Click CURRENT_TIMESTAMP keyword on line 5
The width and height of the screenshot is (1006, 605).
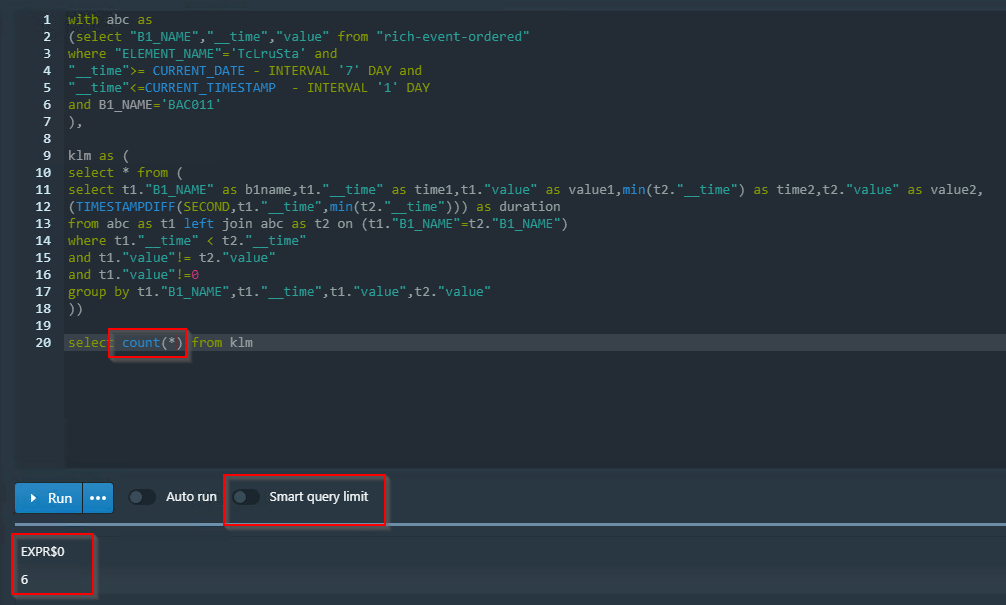tap(210, 88)
